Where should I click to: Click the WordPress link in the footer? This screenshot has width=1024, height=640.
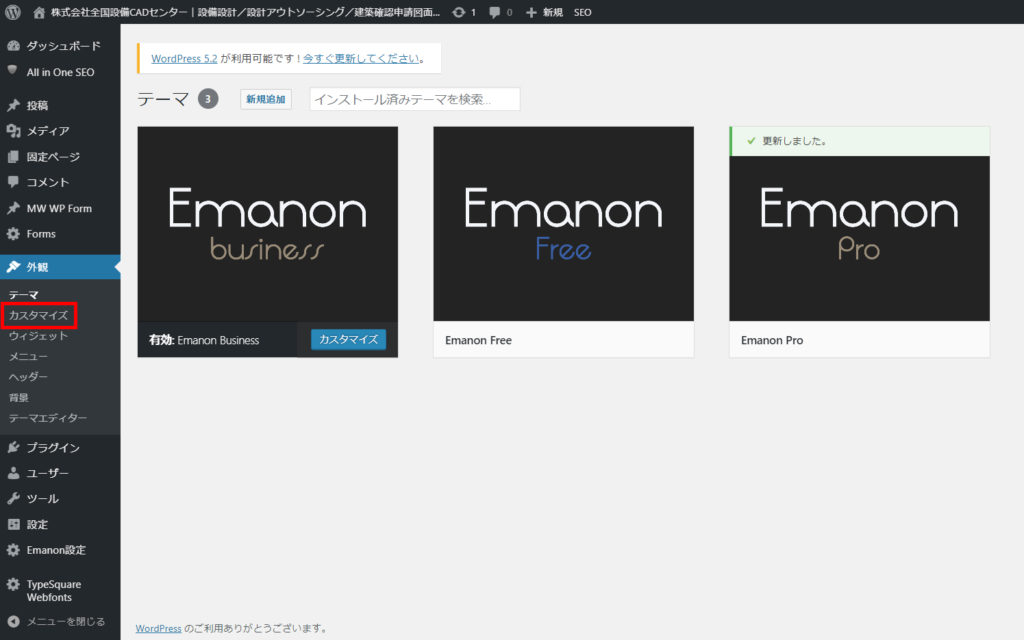[159, 628]
